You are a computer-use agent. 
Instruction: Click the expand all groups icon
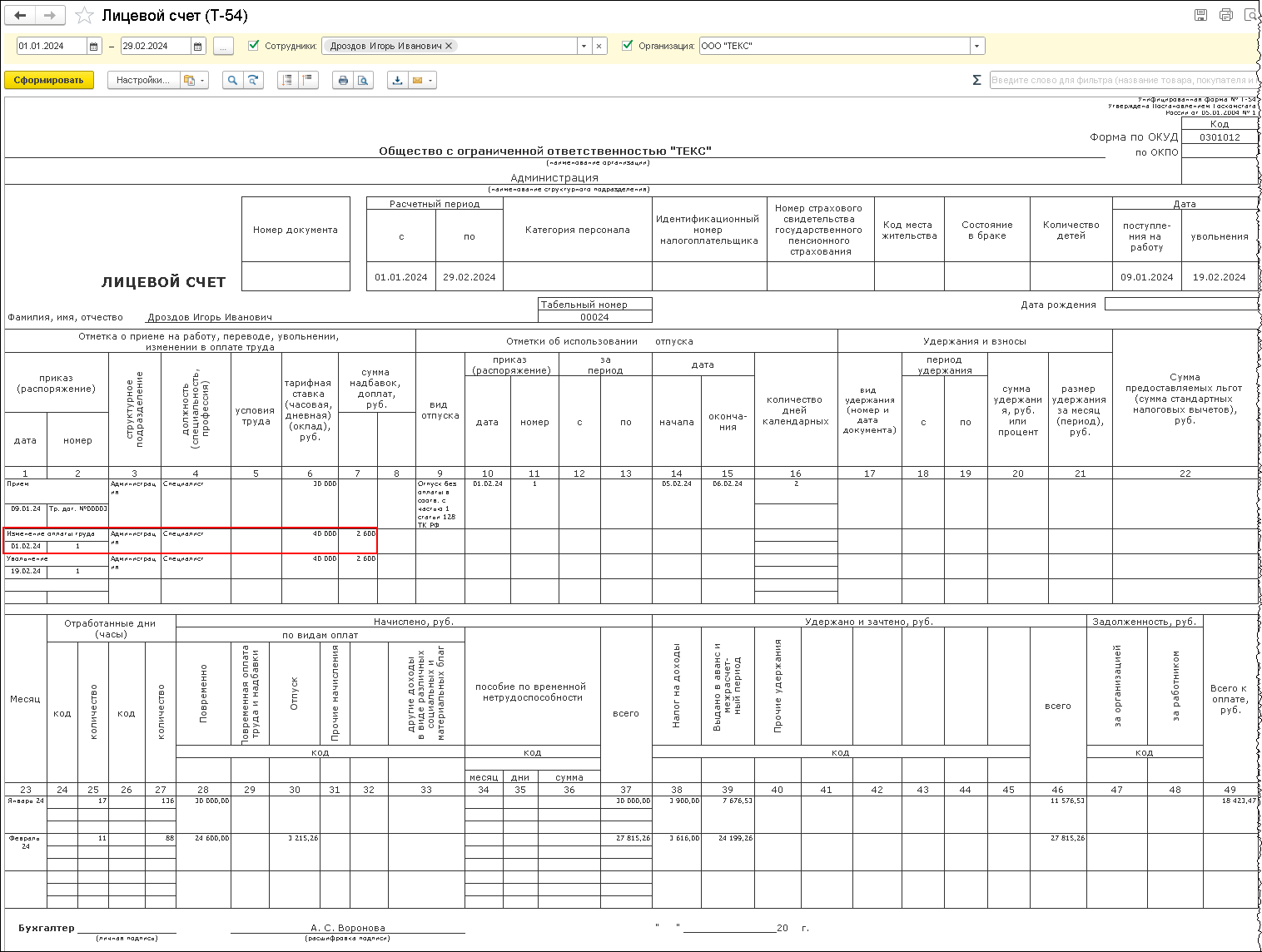pyautogui.click(x=287, y=80)
